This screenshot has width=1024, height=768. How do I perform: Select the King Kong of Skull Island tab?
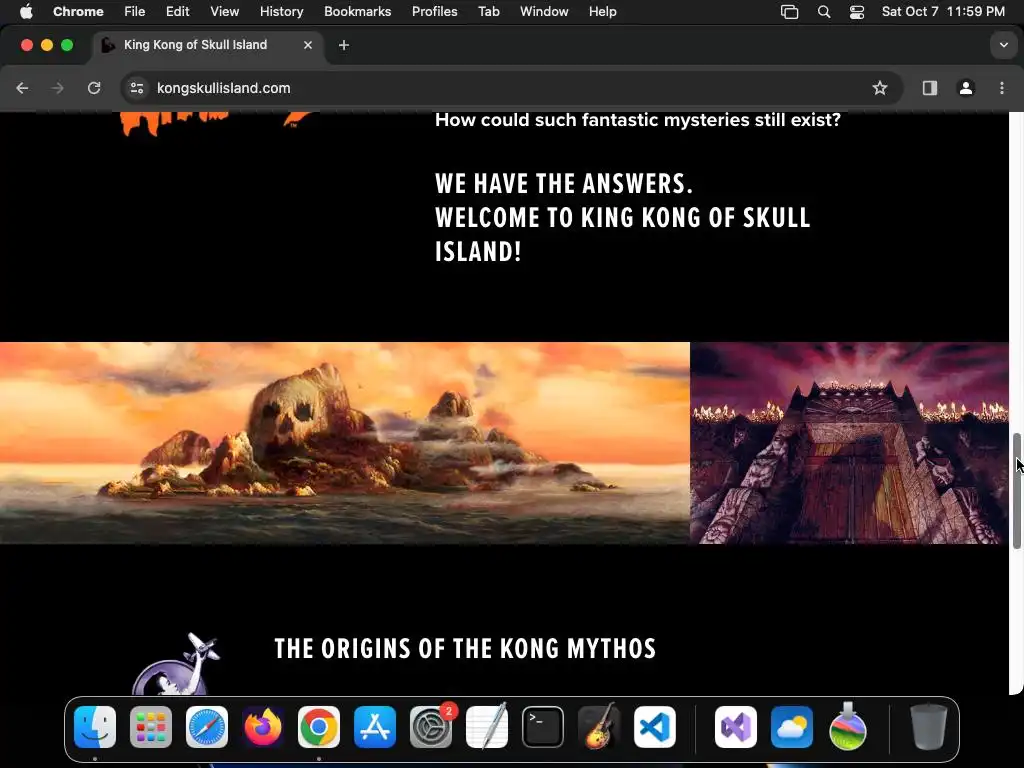click(206, 45)
